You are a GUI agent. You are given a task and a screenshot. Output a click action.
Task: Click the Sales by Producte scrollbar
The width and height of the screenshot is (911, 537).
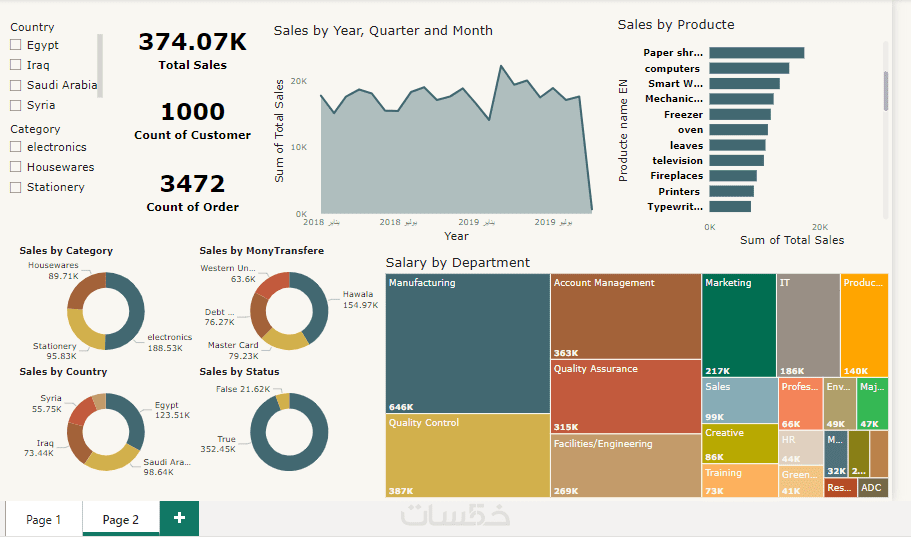coord(886,90)
